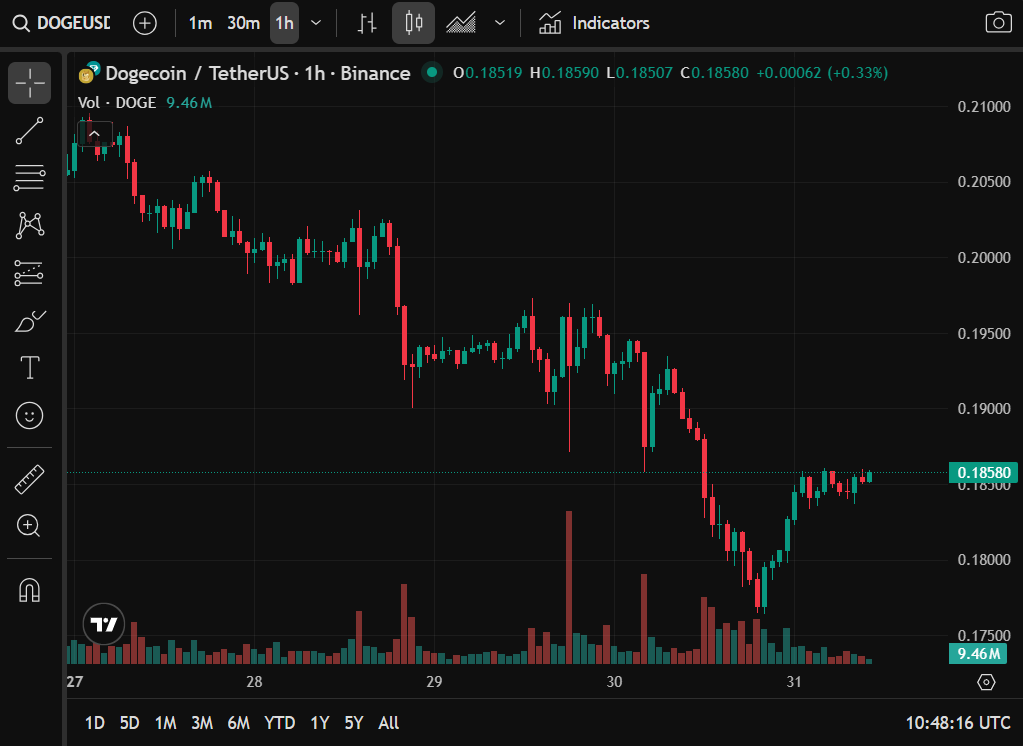Image resolution: width=1023 pixels, height=746 pixels.
Task: Select the YTD date range
Action: 279,722
